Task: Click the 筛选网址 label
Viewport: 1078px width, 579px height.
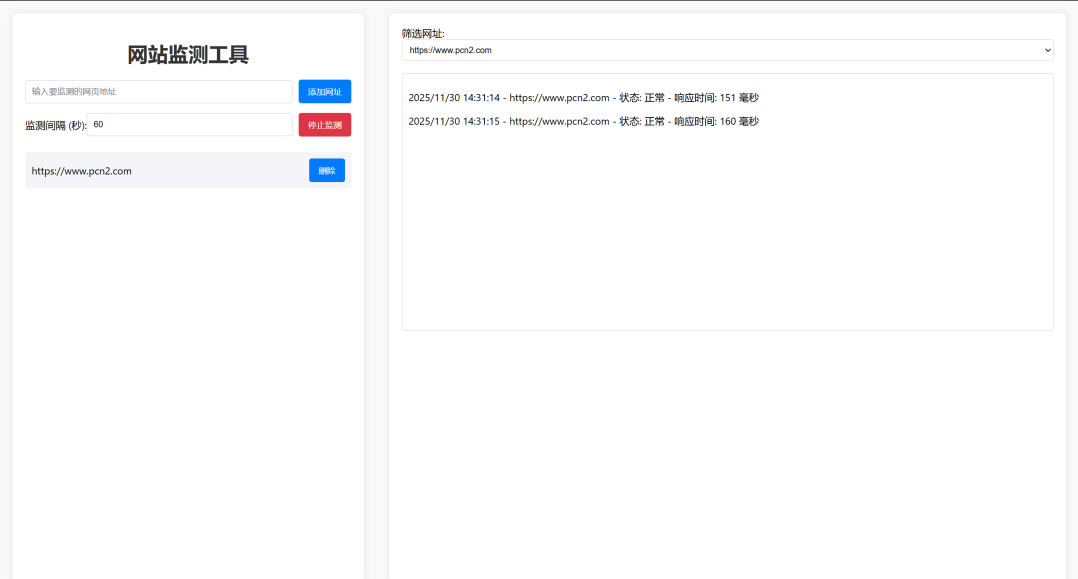Action: point(429,33)
